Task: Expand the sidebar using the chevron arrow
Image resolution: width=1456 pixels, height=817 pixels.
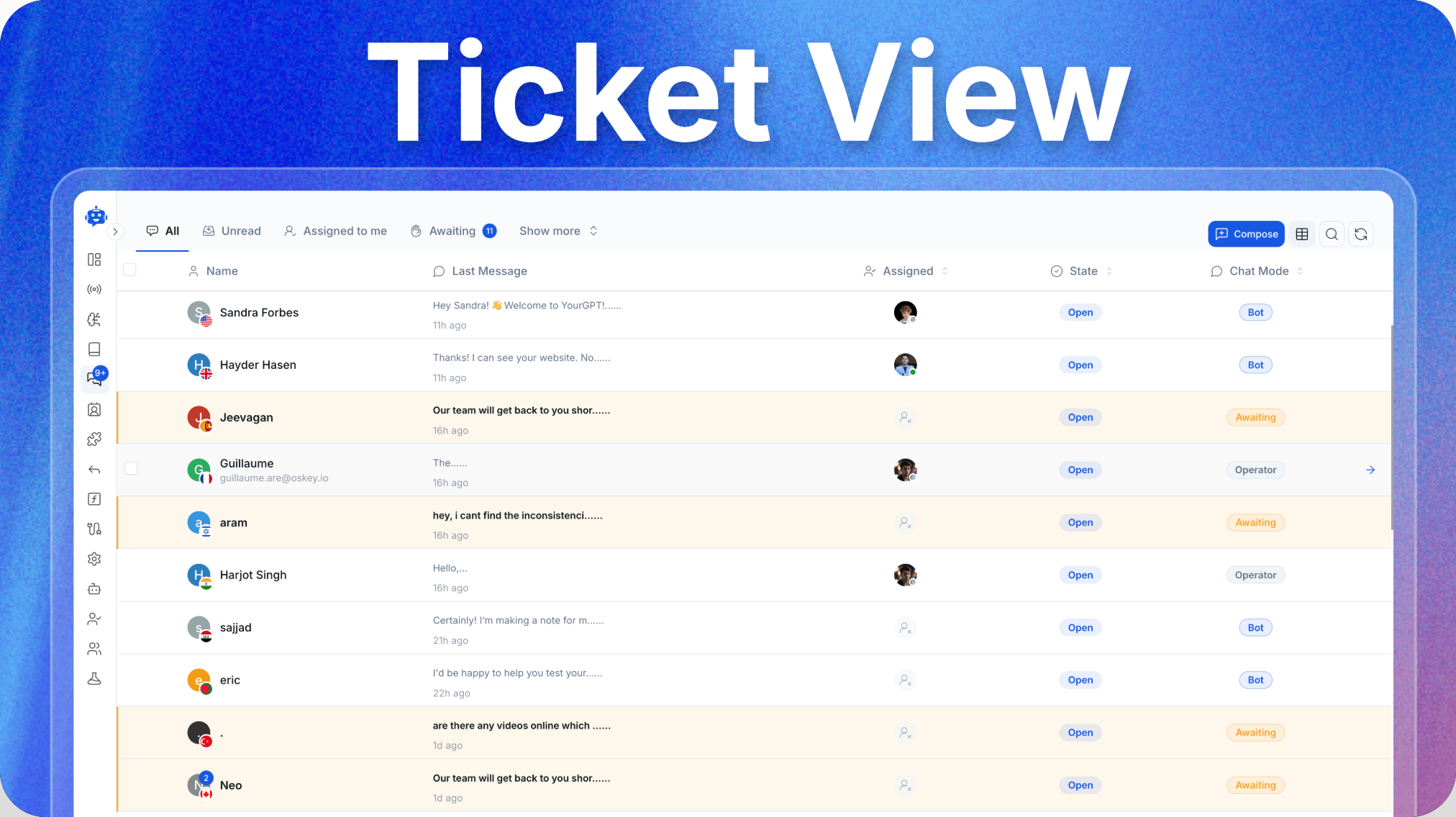Action: click(x=116, y=232)
